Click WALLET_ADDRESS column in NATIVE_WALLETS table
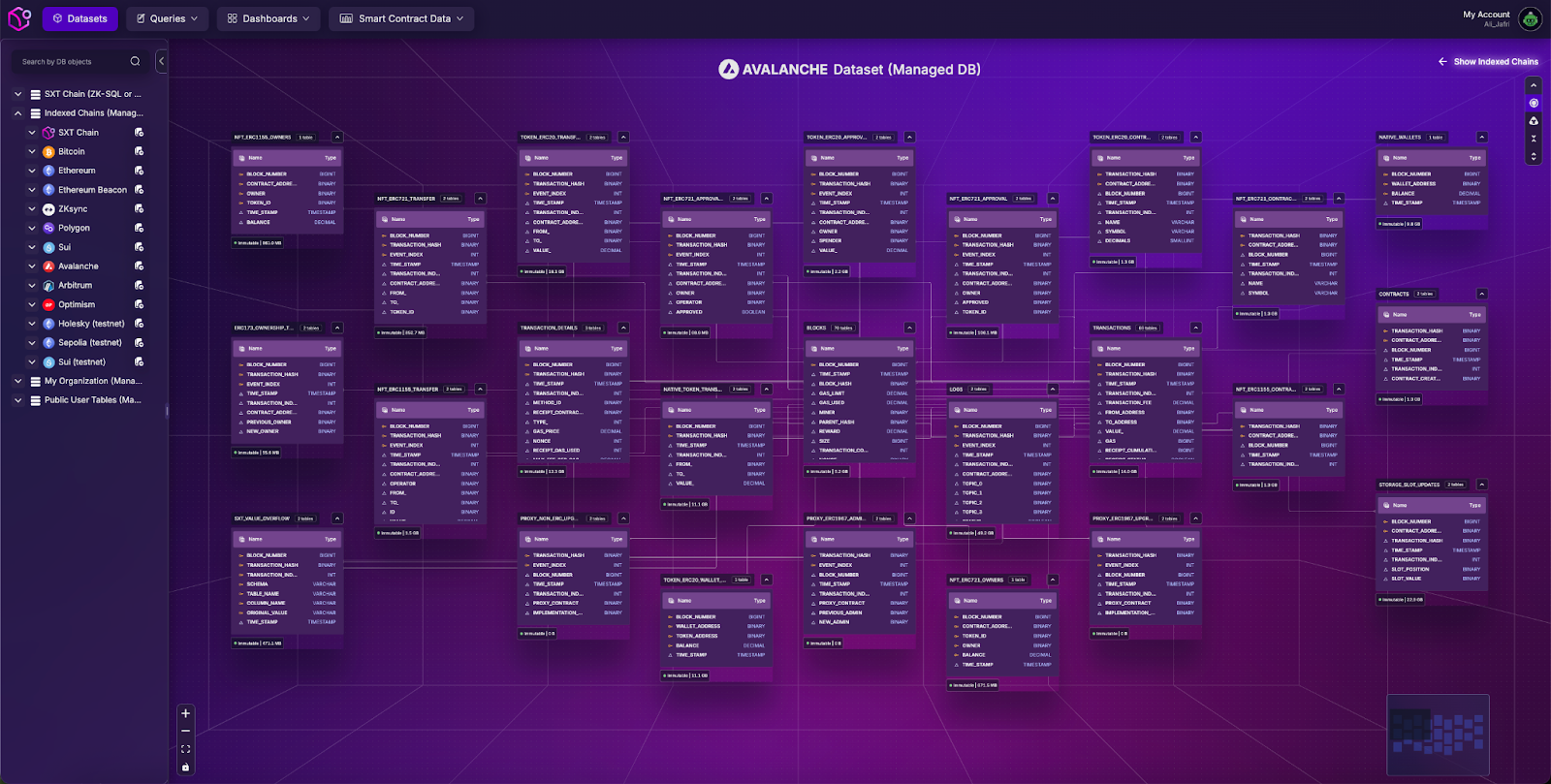 [1413, 184]
